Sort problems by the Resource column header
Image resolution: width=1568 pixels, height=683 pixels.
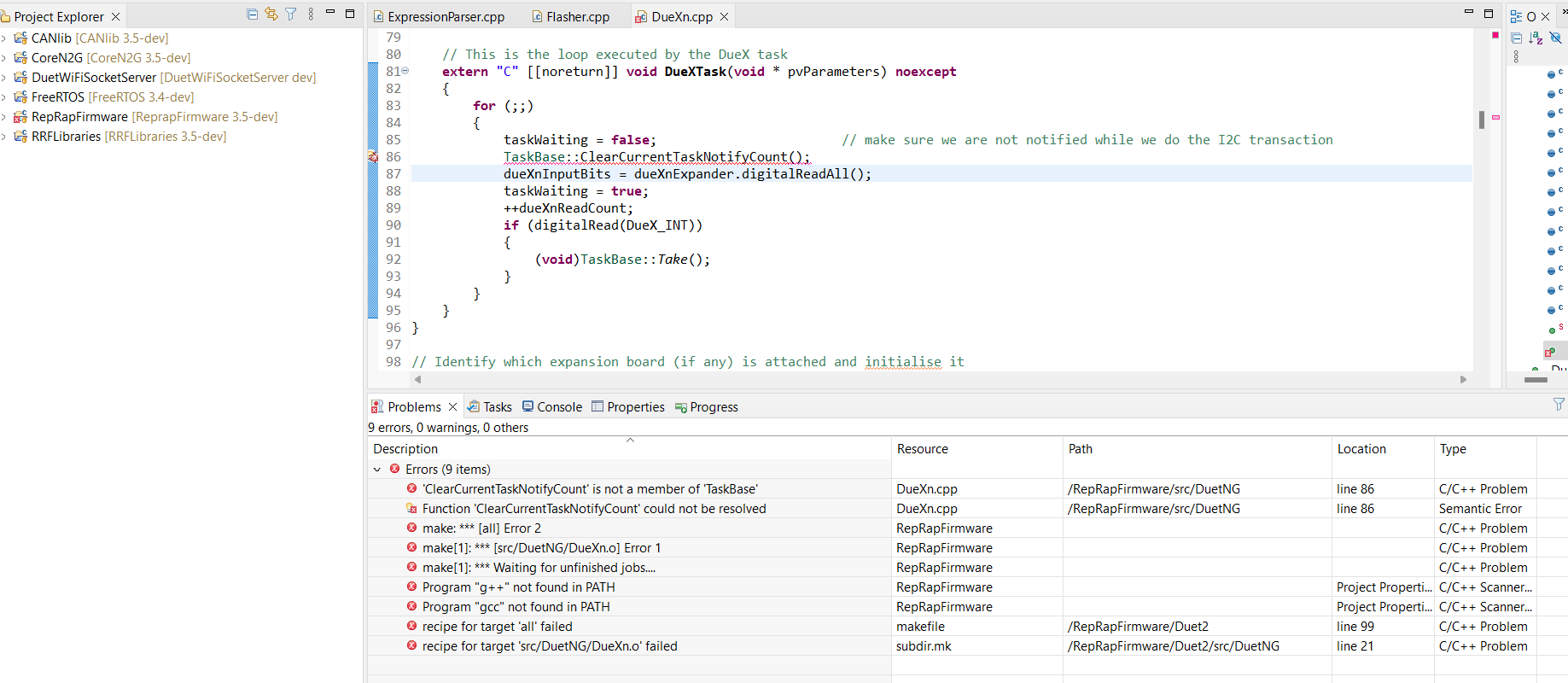pos(977,449)
